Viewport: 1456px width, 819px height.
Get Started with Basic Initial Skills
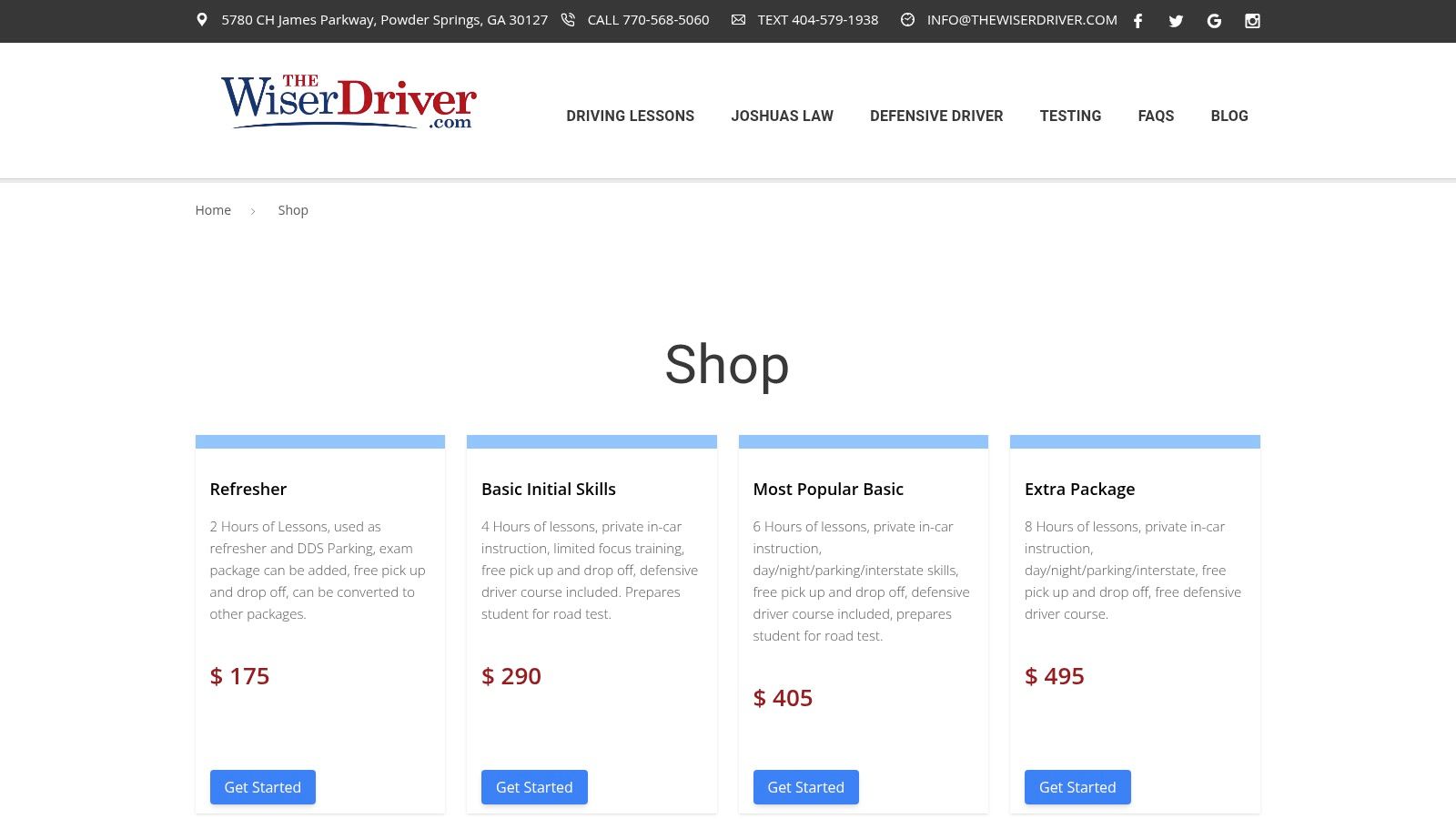(534, 787)
